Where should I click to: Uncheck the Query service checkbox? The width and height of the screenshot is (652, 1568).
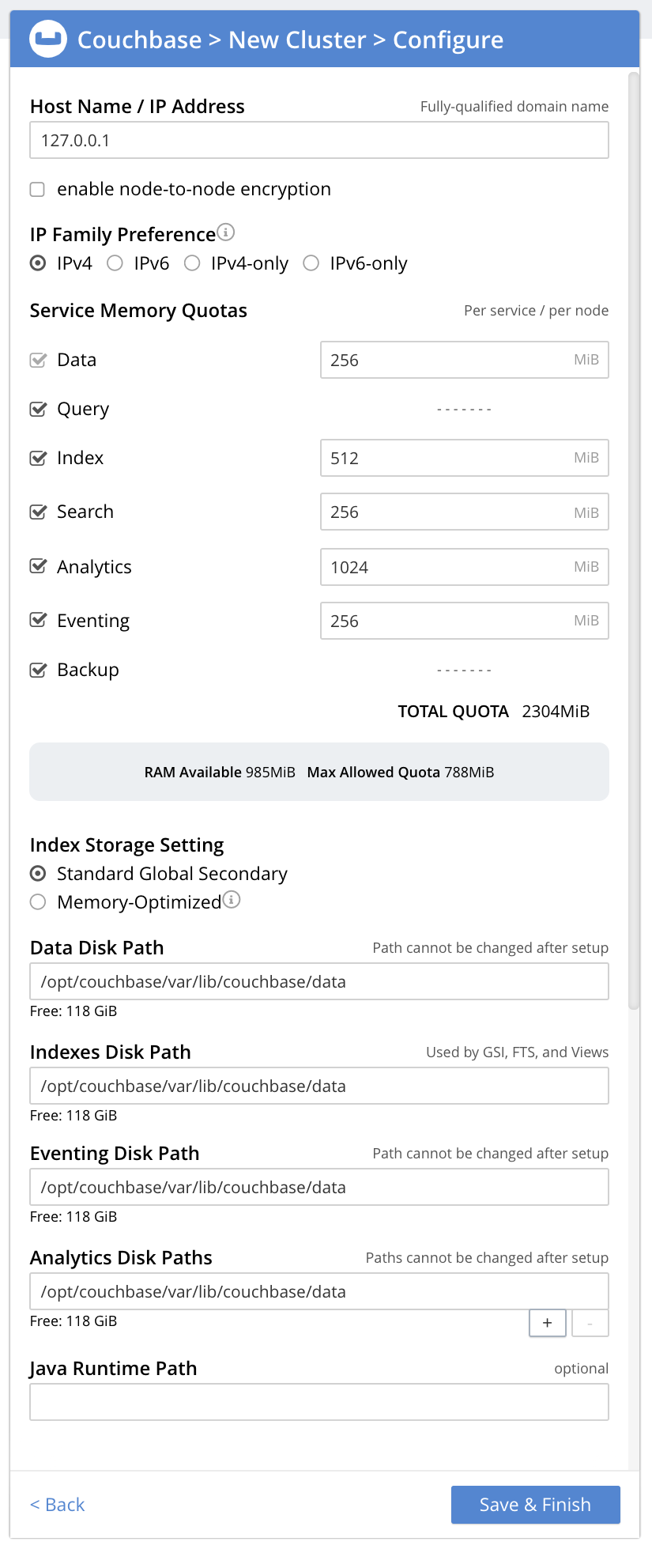(38, 410)
